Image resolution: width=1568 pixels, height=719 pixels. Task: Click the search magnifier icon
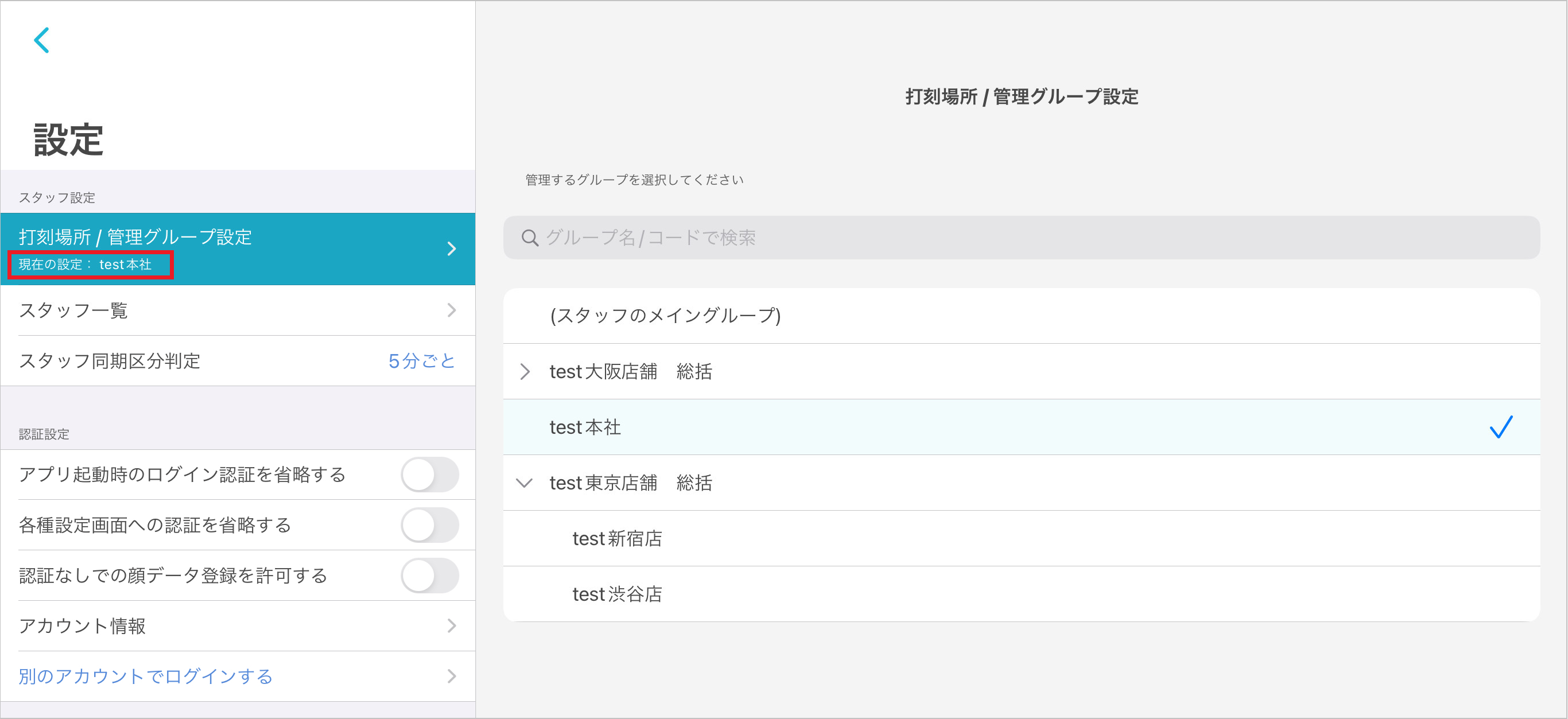click(530, 238)
